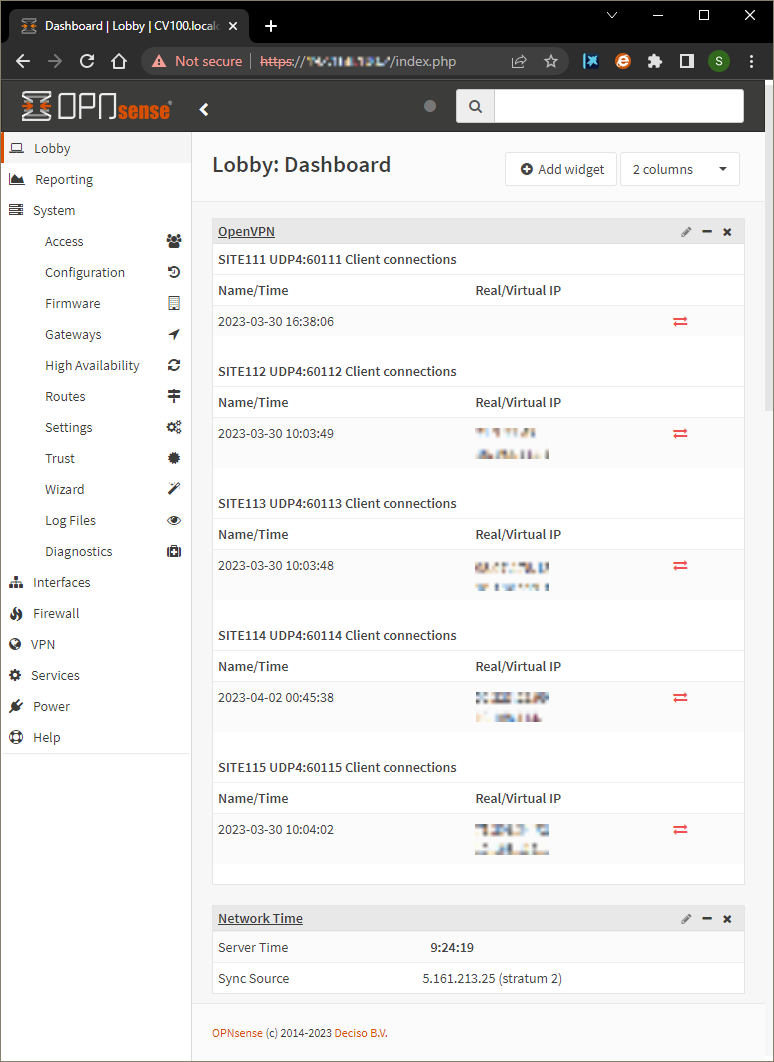Open the 2 columns dropdown
The image size is (774, 1062).
tap(680, 169)
